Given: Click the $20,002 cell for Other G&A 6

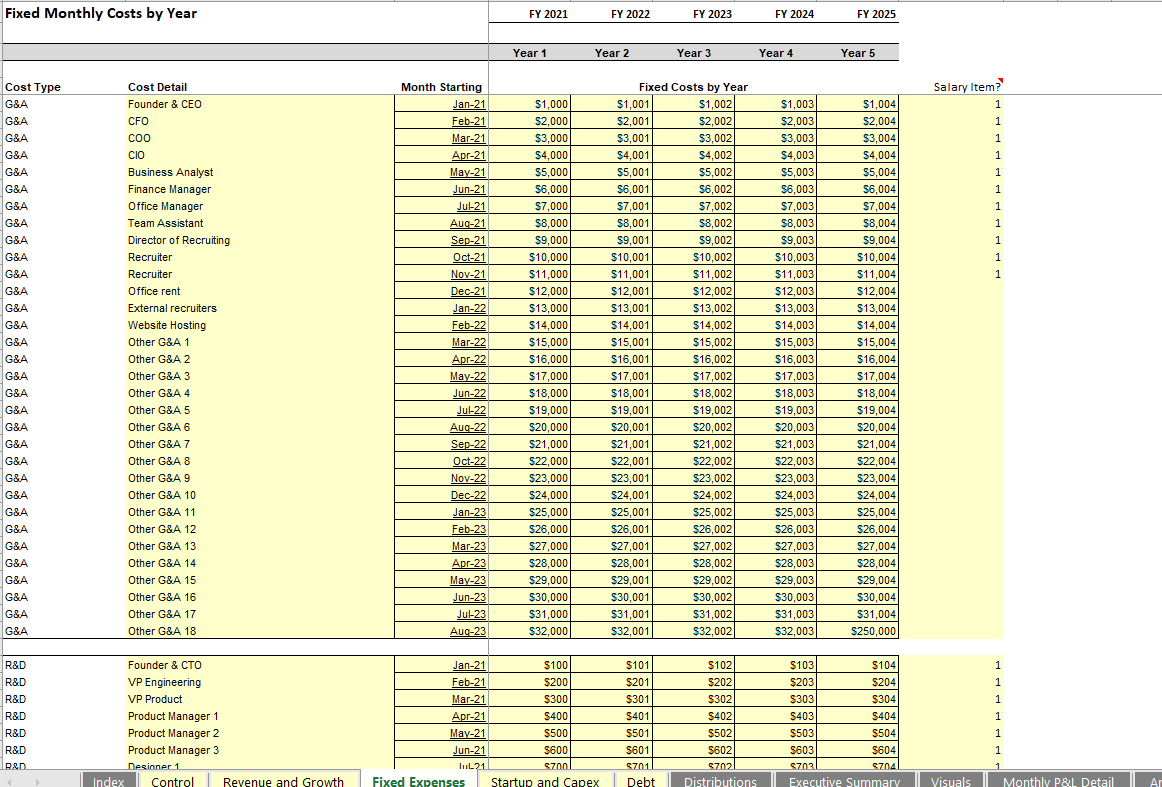Looking at the screenshot, I should [694, 428].
